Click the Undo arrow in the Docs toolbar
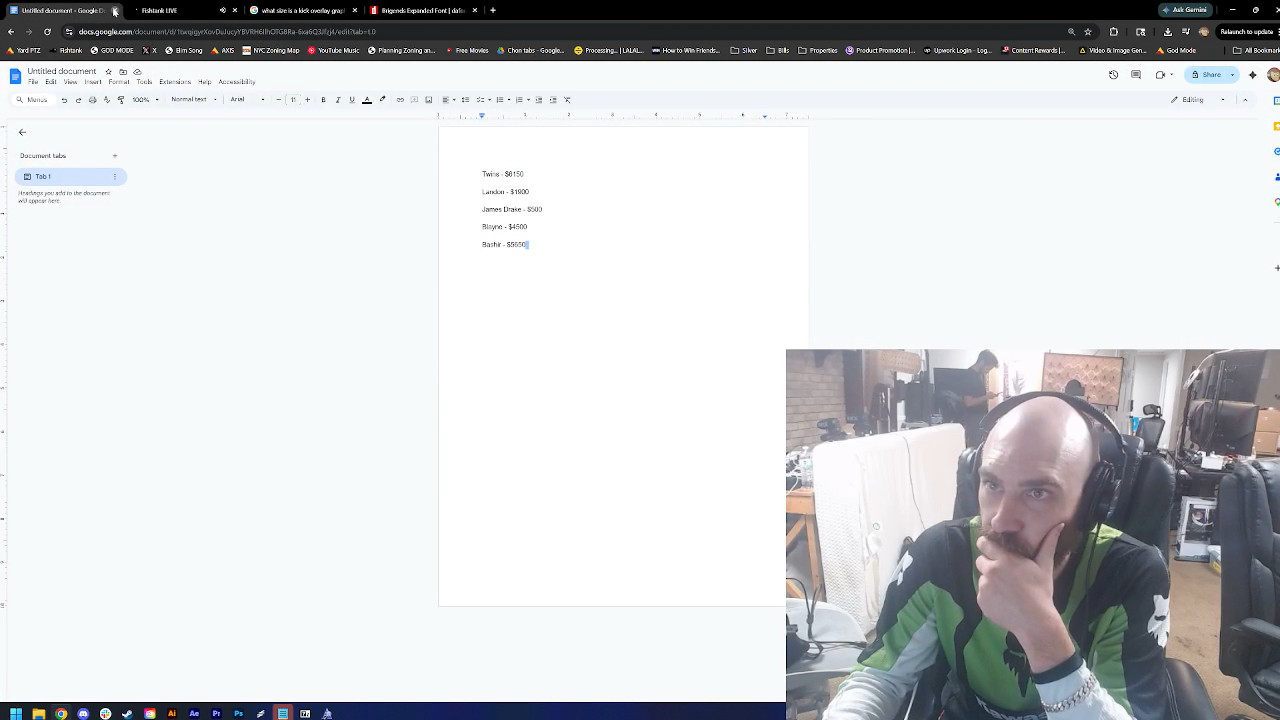 [x=64, y=100]
